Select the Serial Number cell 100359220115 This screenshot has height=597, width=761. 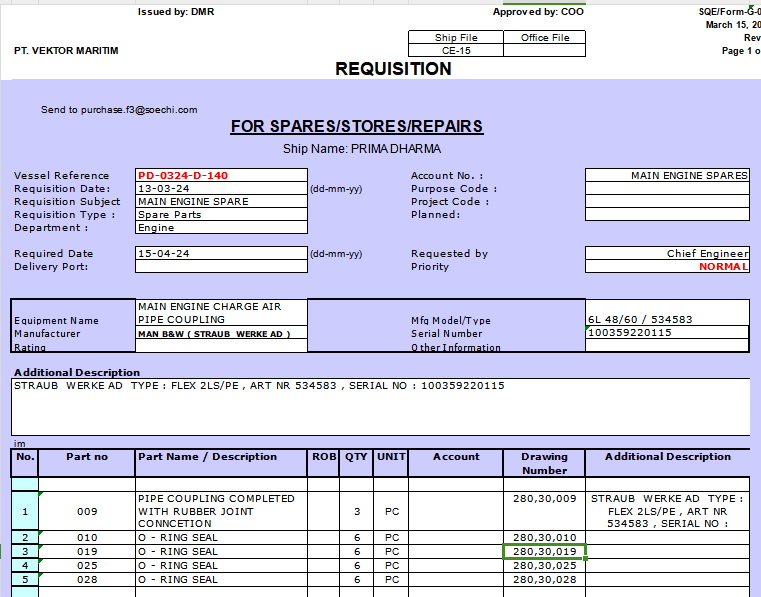[667, 332]
